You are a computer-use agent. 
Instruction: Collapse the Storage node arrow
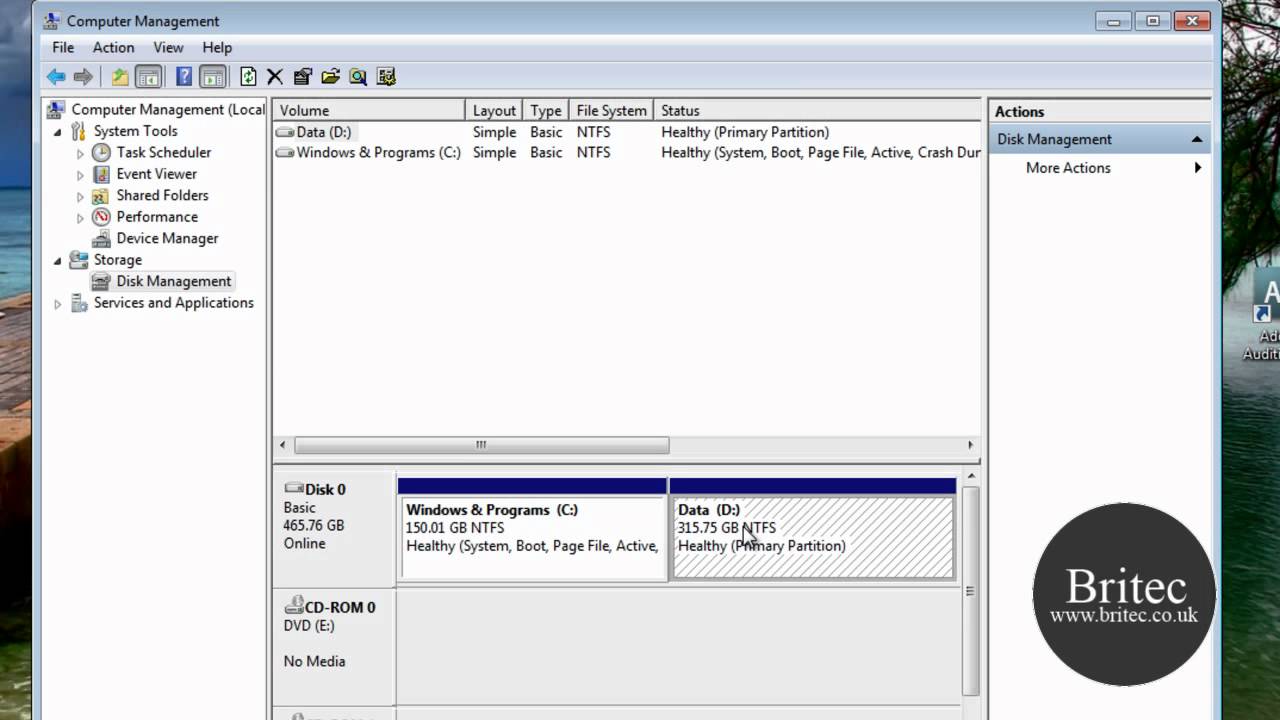point(57,261)
